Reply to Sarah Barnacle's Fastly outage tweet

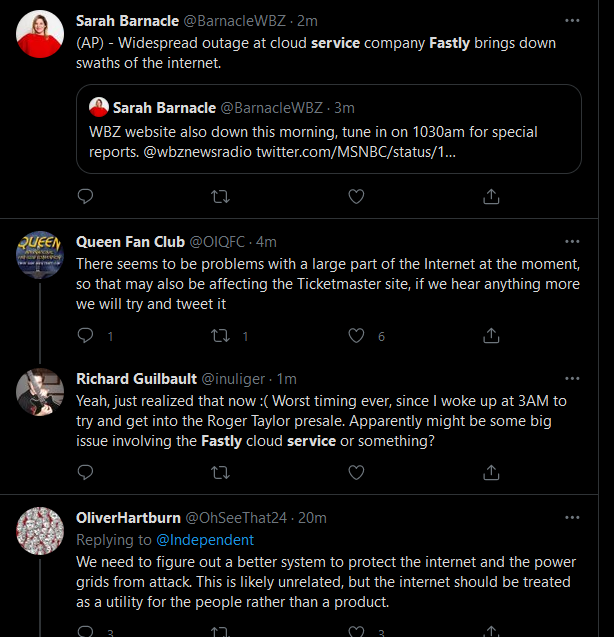(x=85, y=197)
